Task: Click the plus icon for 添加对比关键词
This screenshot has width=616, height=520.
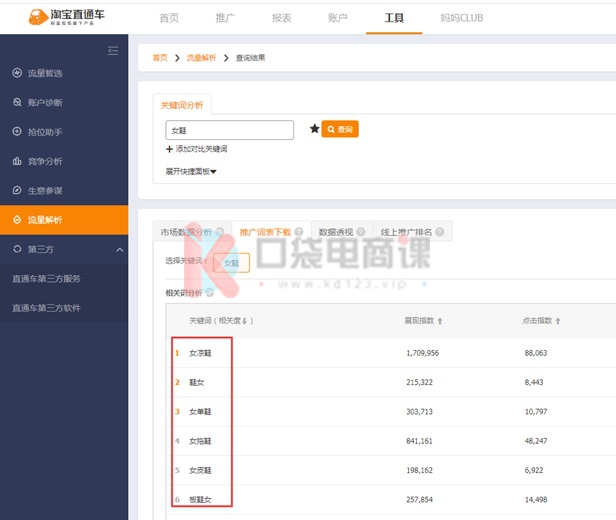Action: (x=169, y=149)
